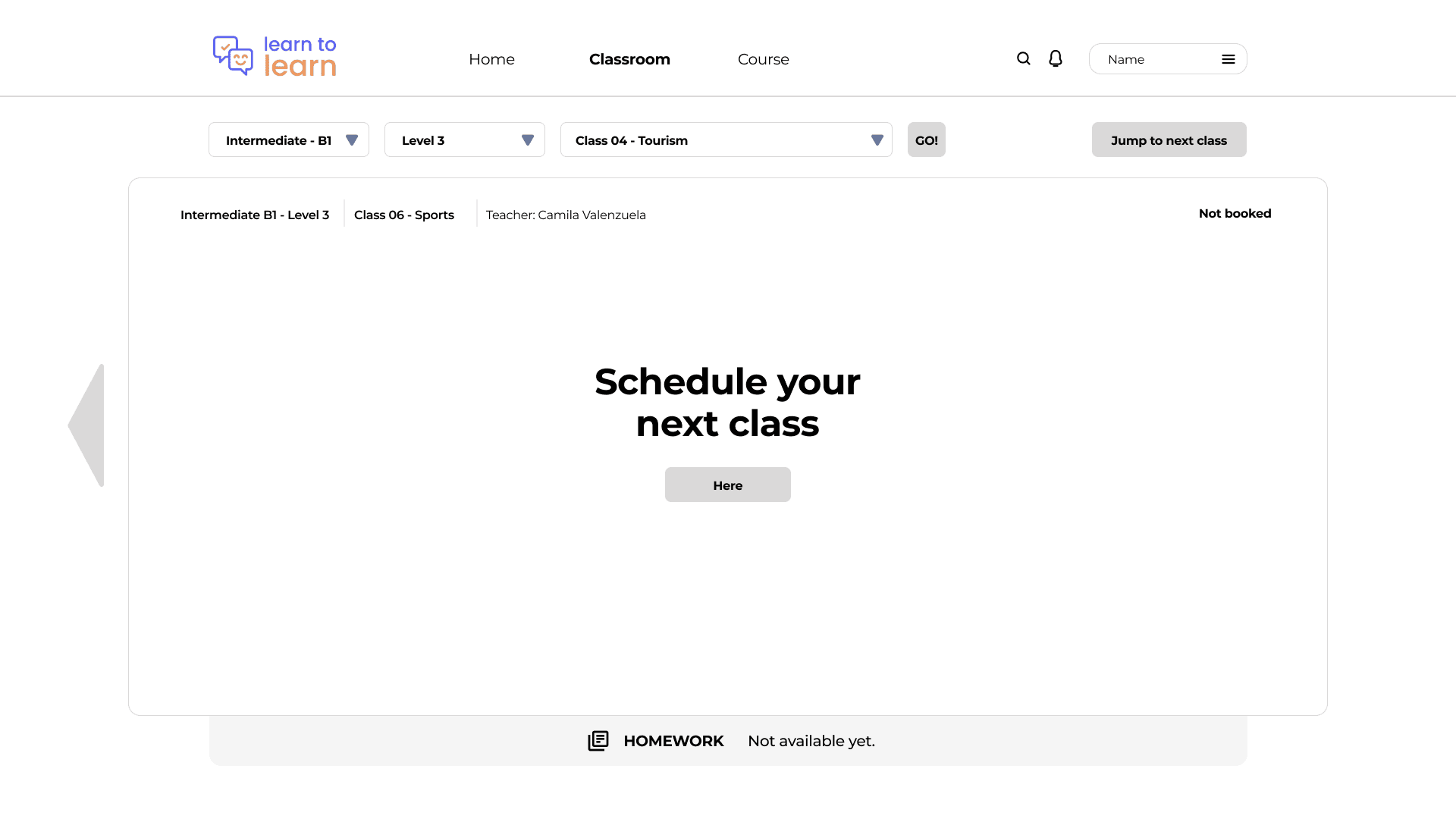The height and width of the screenshot is (819, 1456).
Task: Click the Name profile field
Action: click(1153, 59)
